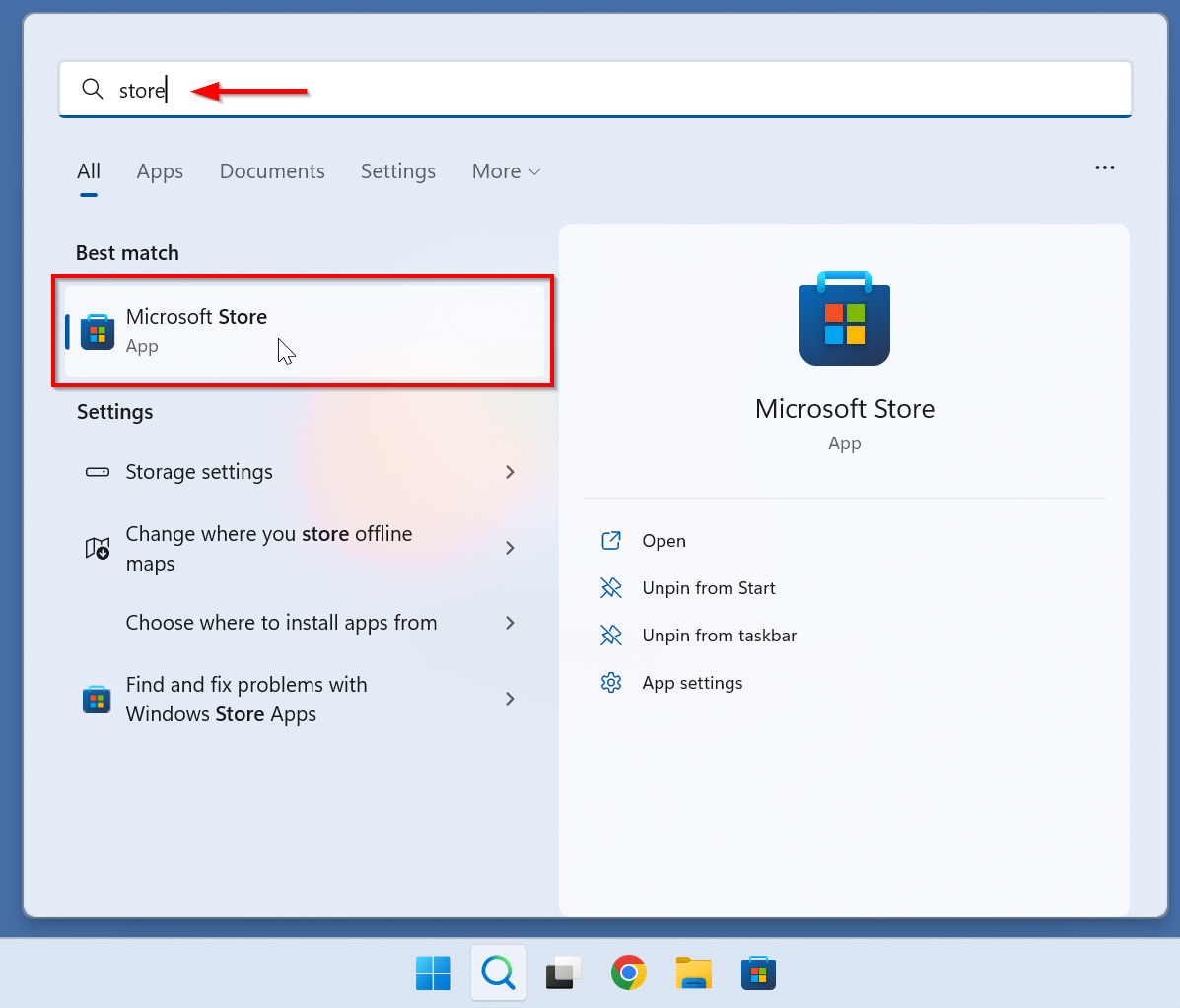Click the Microsoft Store title in preview pane
The height and width of the screenshot is (1008, 1180).
(x=845, y=409)
